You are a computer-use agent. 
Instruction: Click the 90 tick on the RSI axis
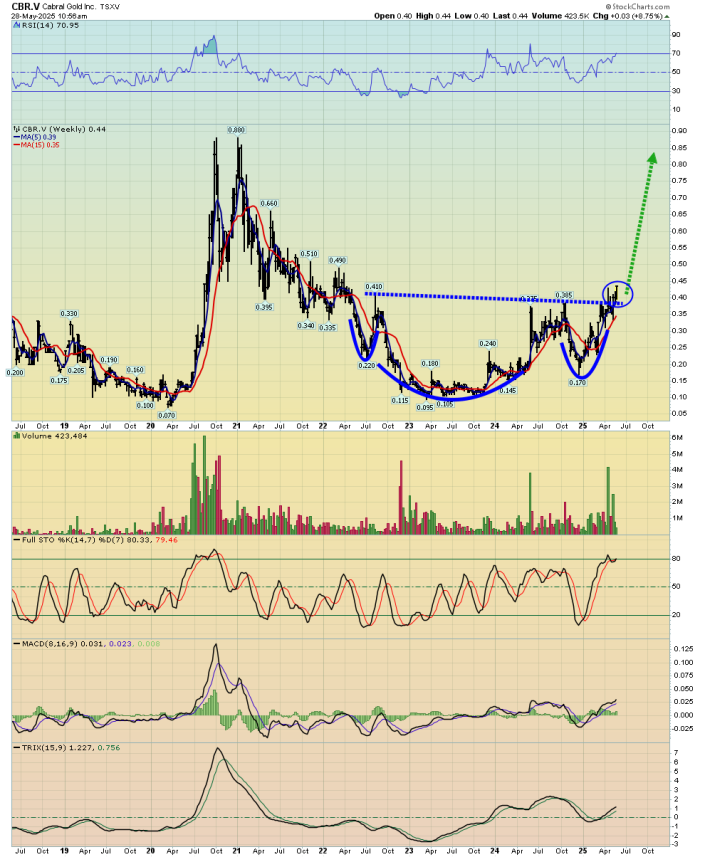pos(676,34)
